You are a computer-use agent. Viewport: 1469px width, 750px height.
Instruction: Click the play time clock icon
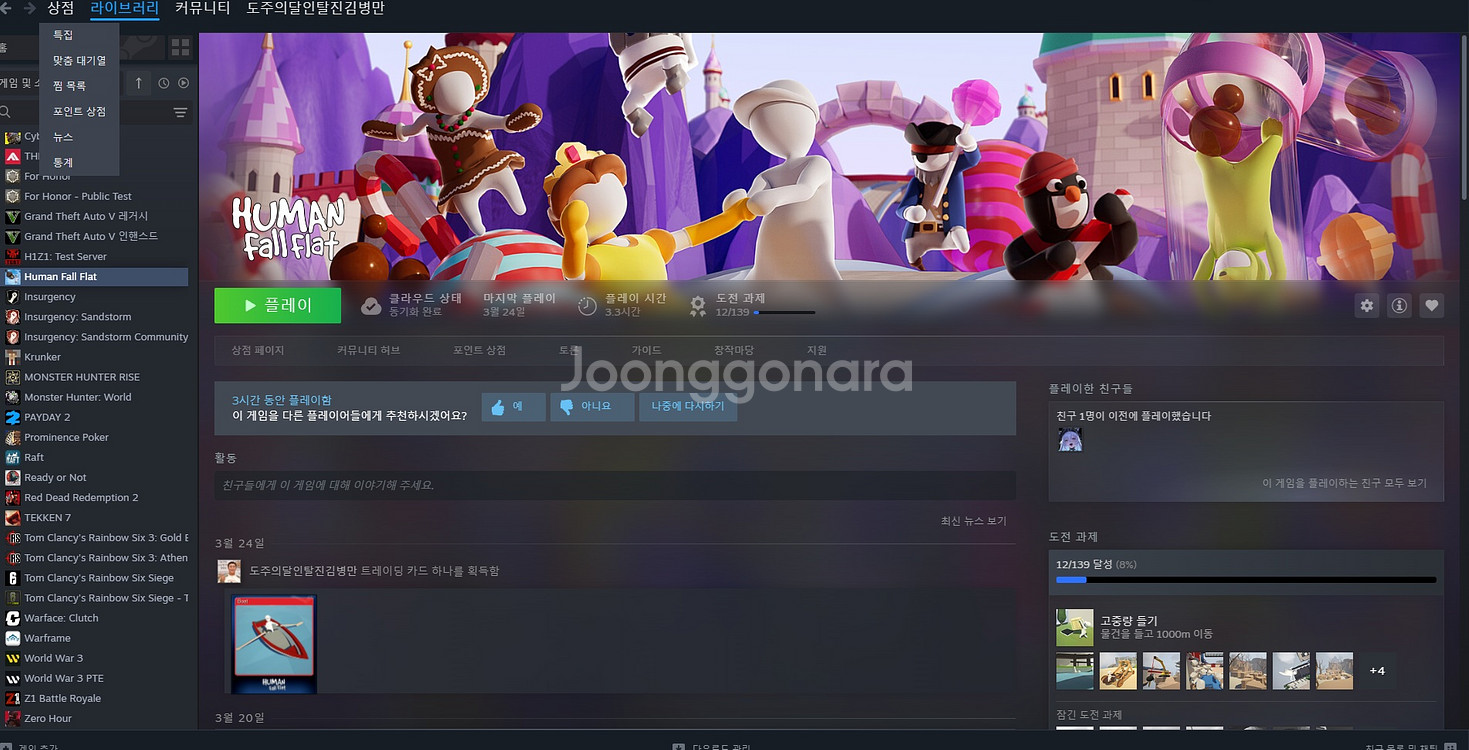pos(588,306)
